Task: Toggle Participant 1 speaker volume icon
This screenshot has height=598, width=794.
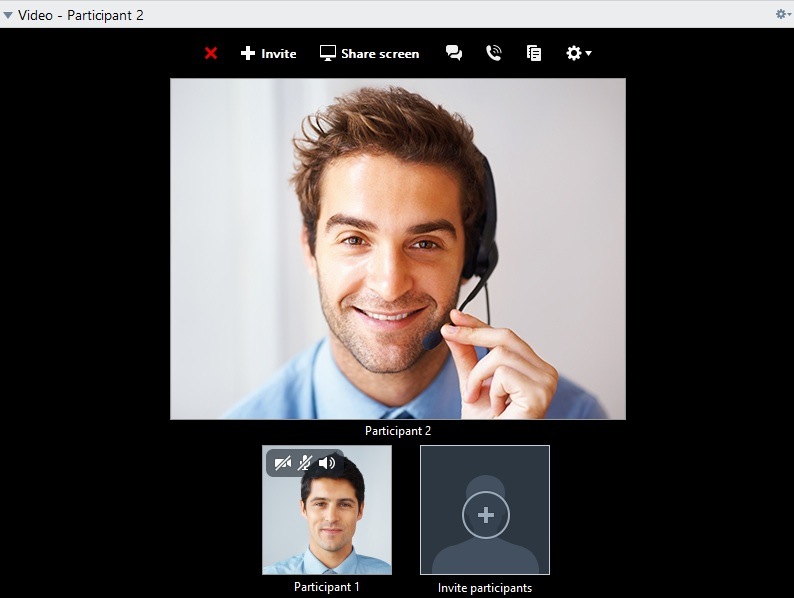Action: pyautogui.click(x=327, y=462)
